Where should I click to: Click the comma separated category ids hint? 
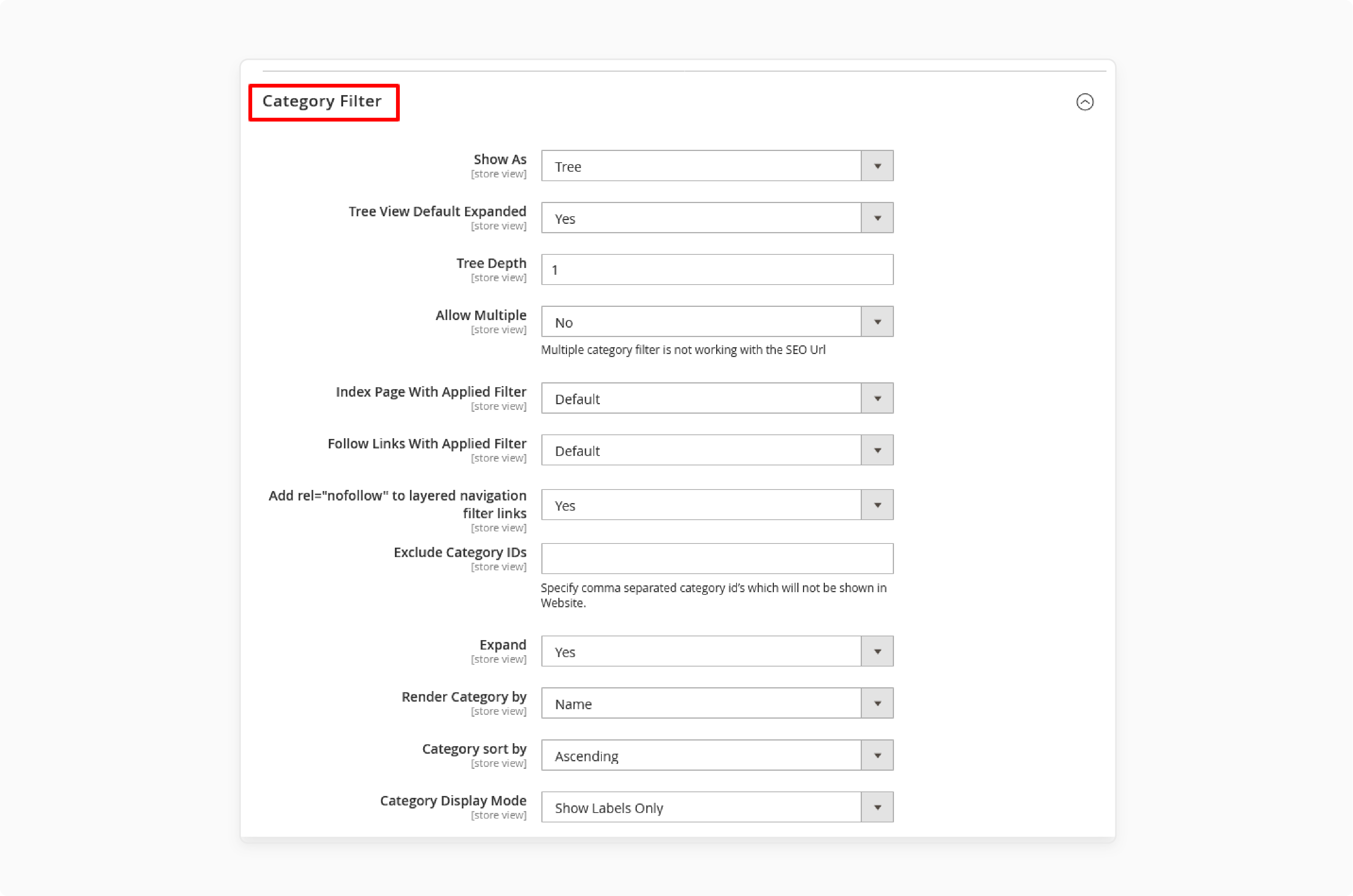(713, 596)
